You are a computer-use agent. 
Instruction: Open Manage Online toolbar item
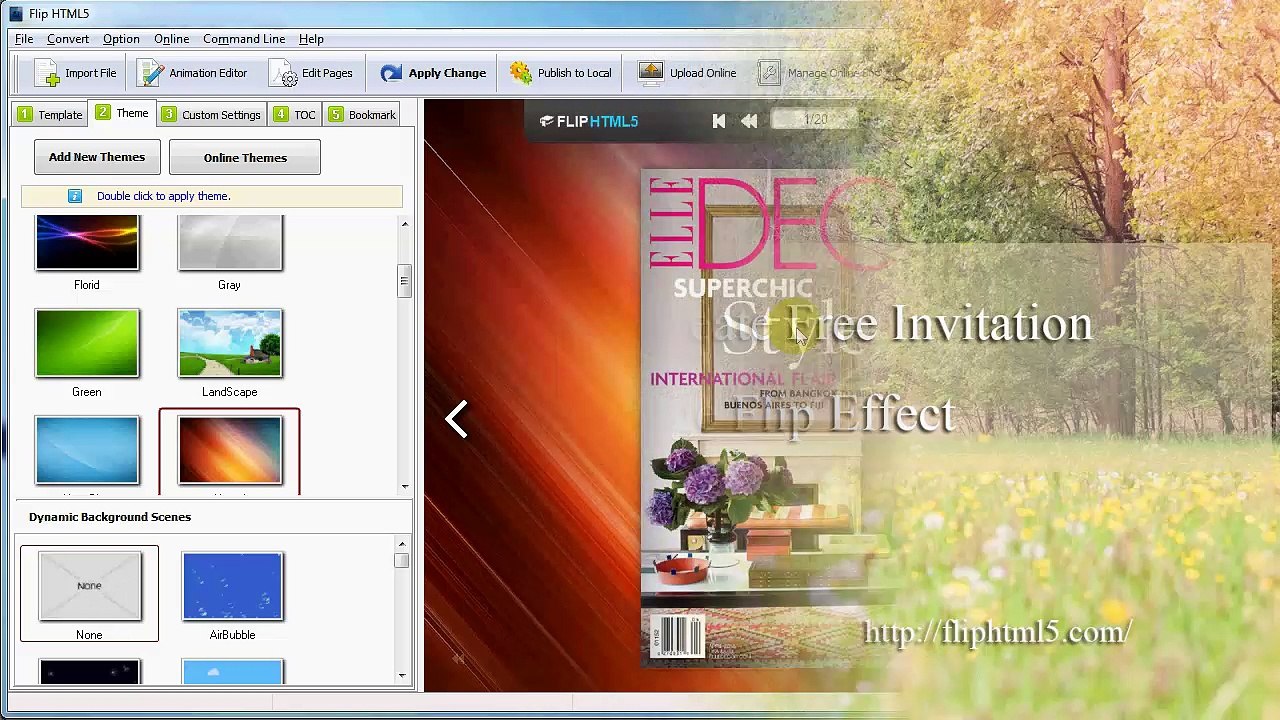[820, 73]
